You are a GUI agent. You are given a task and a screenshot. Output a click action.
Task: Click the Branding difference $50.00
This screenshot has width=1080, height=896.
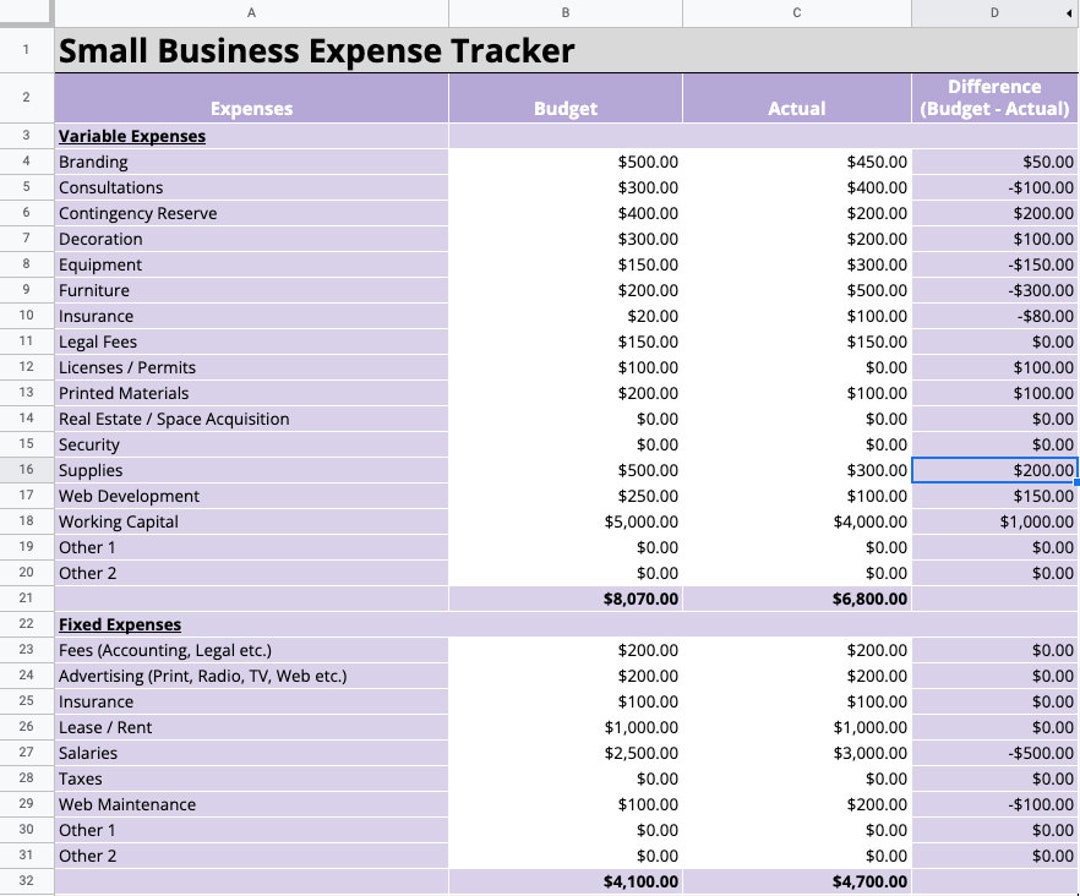995,162
